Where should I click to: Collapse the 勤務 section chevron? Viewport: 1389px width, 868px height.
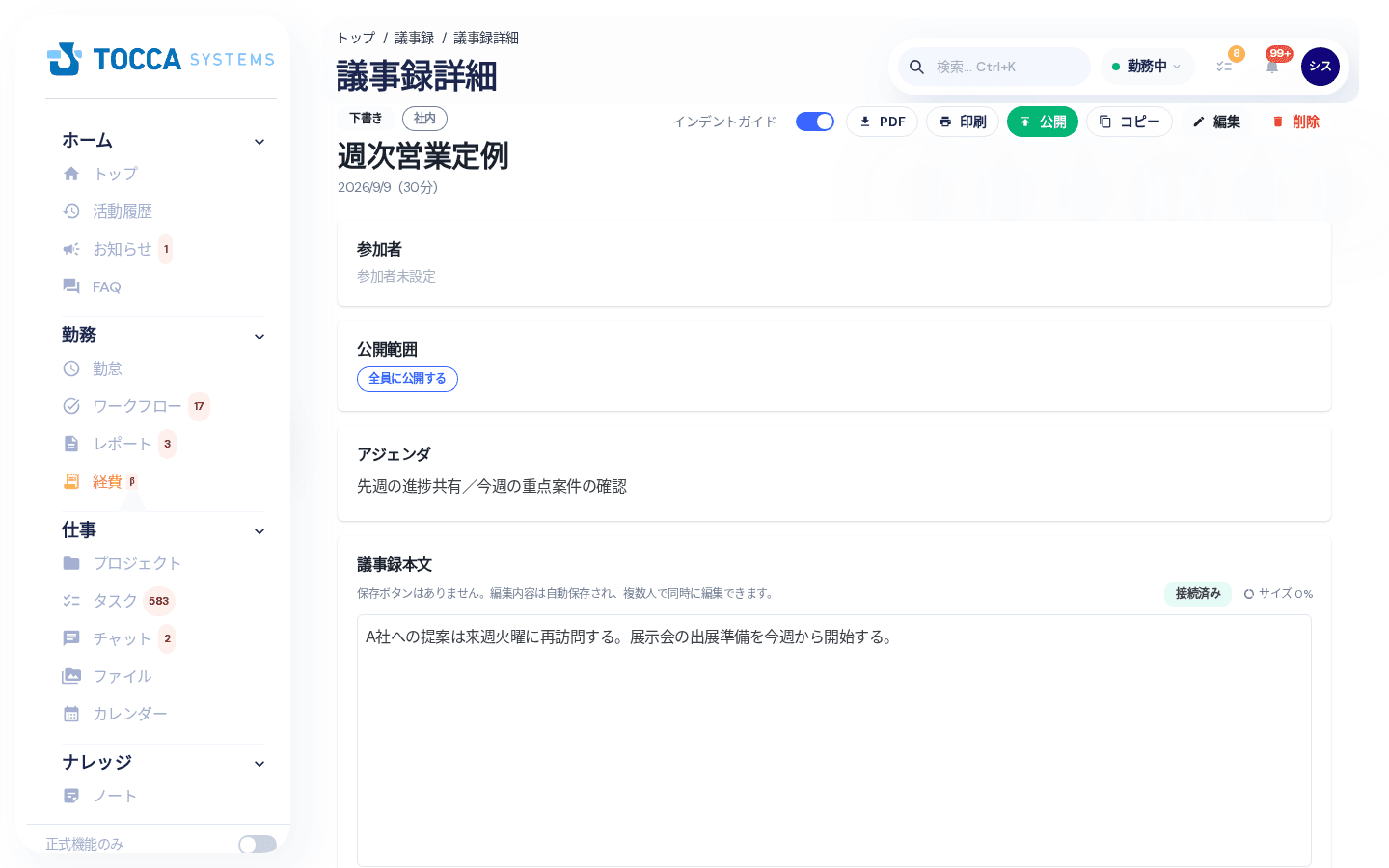259,337
